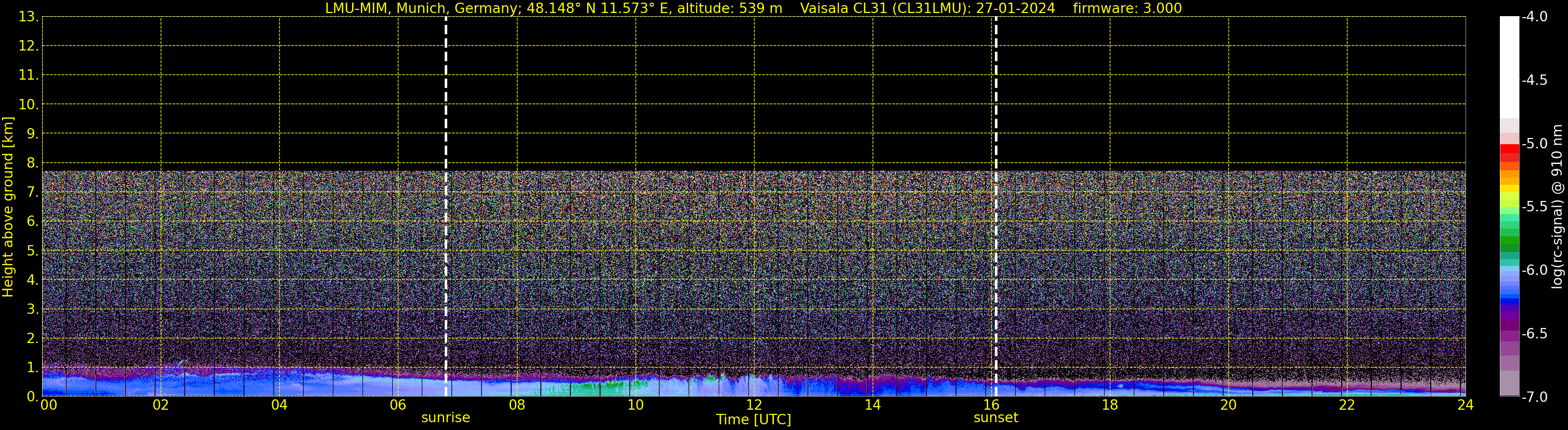Viewport: 1568px width, 430px height.
Task: Click the 'Height above ground [km]' axis label
Action: point(8,207)
